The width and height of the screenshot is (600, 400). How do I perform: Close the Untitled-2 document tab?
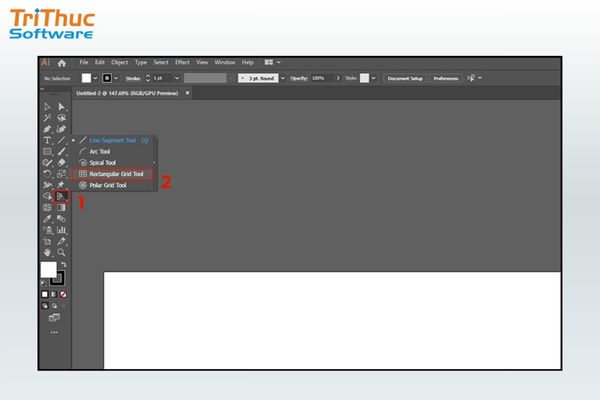(188, 93)
